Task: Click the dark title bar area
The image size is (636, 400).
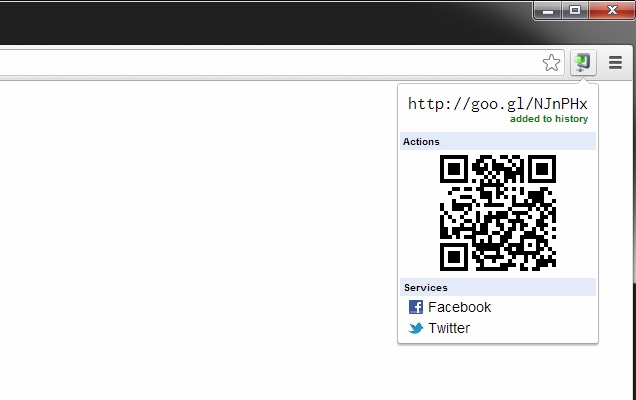Action: pos(264,22)
